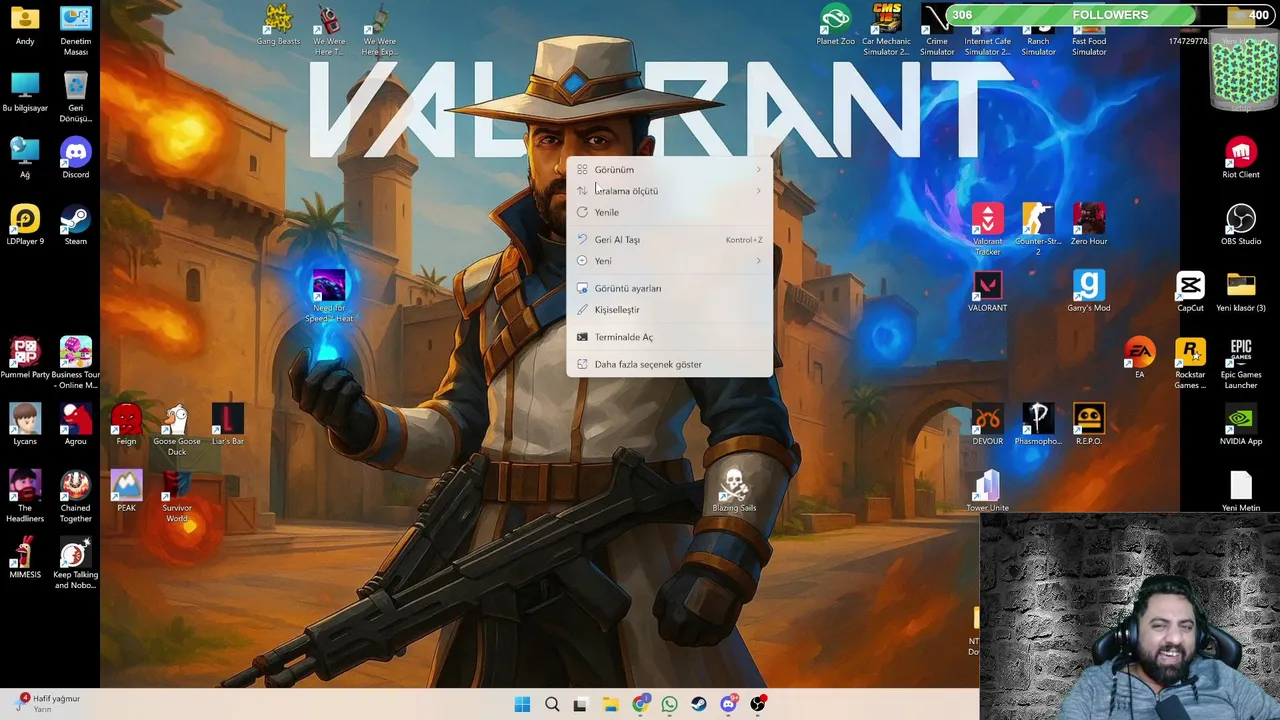
Task: Click the Ağ network desktop icon
Action: pos(25,158)
